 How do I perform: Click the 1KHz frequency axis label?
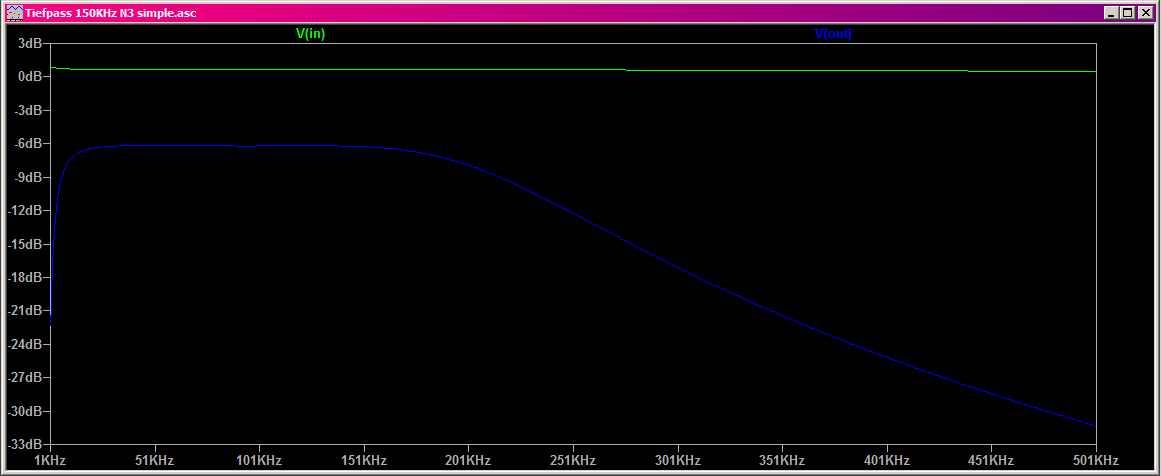(50, 460)
